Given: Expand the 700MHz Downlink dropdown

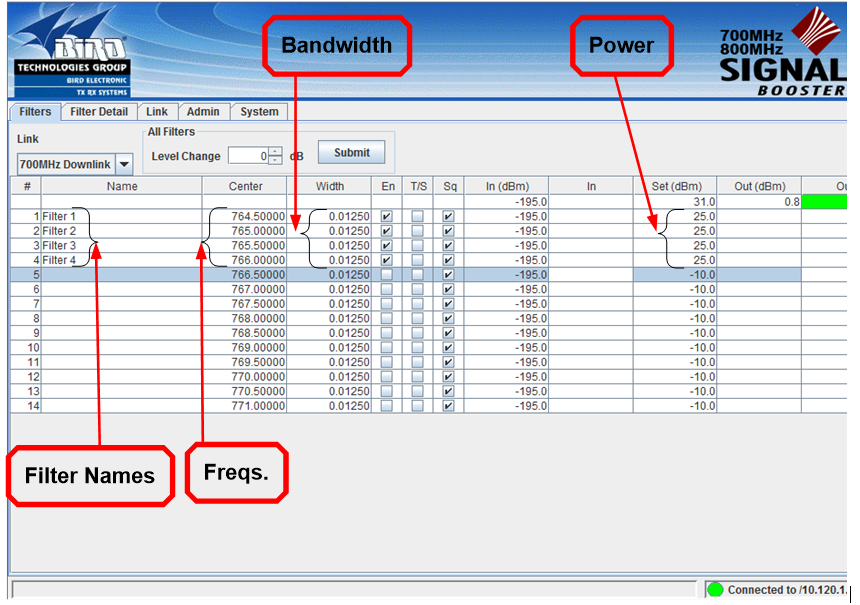Looking at the screenshot, I should (125, 164).
